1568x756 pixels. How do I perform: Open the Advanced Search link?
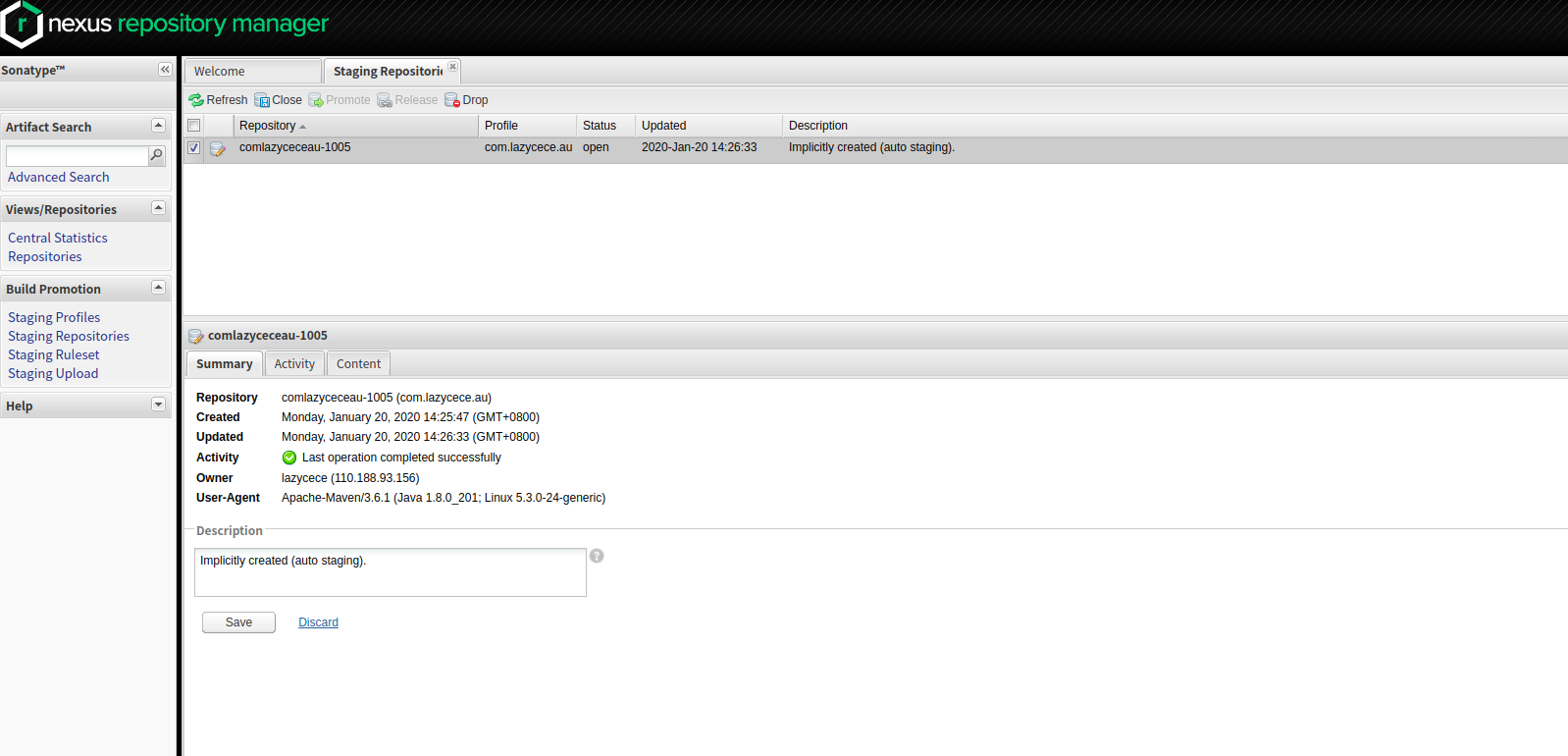coord(59,177)
